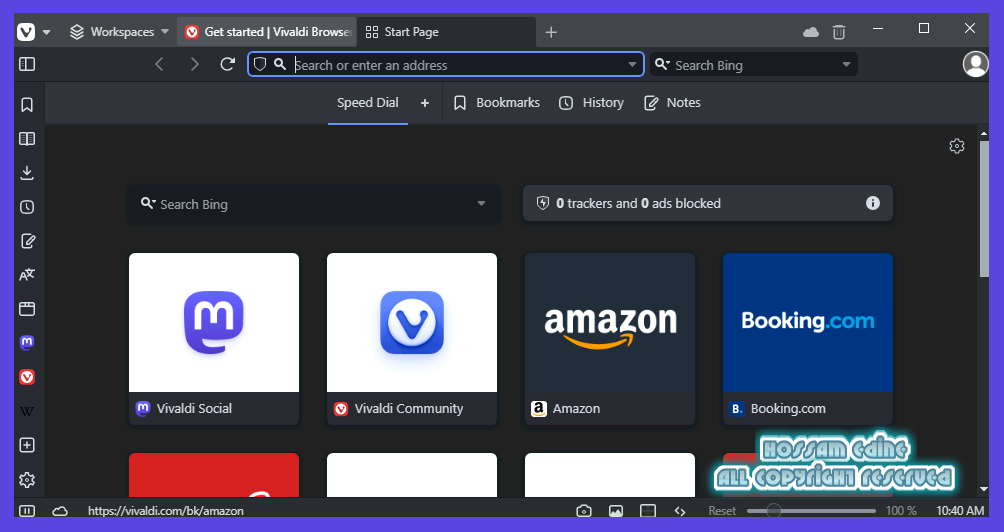Viewport: 1004px width, 532px height.
Task: Open page actions code icon
Action: pos(680,511)
